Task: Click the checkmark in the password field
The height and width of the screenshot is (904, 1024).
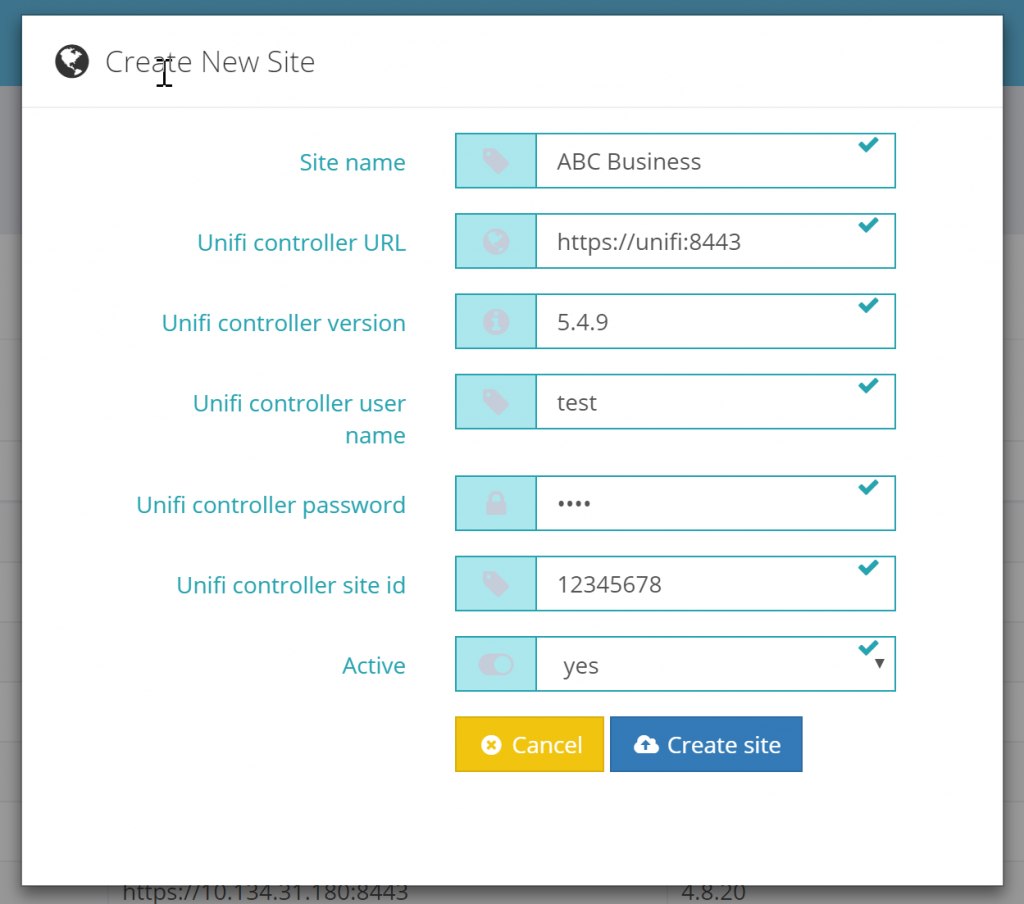Action: (868, 487)
